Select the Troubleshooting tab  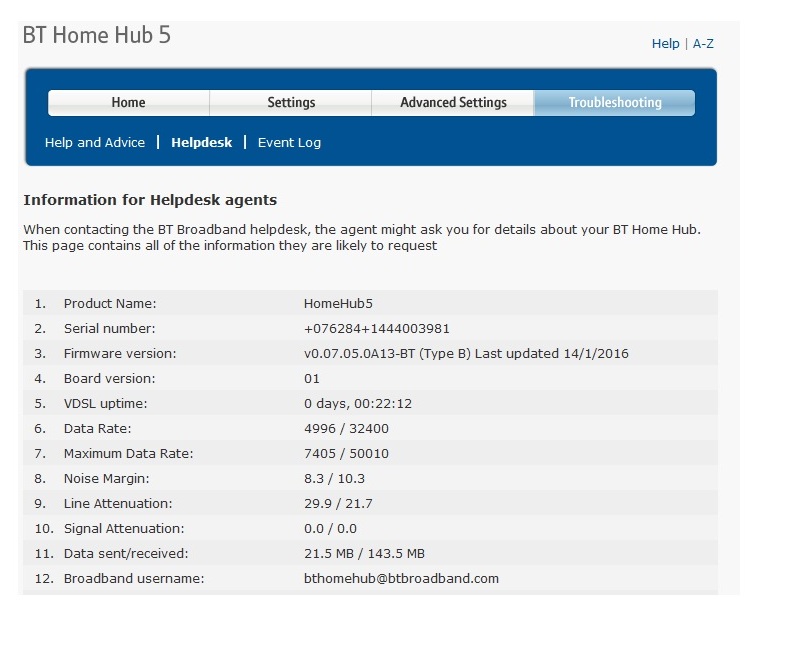pyautogui.click(x=614, y=103)
